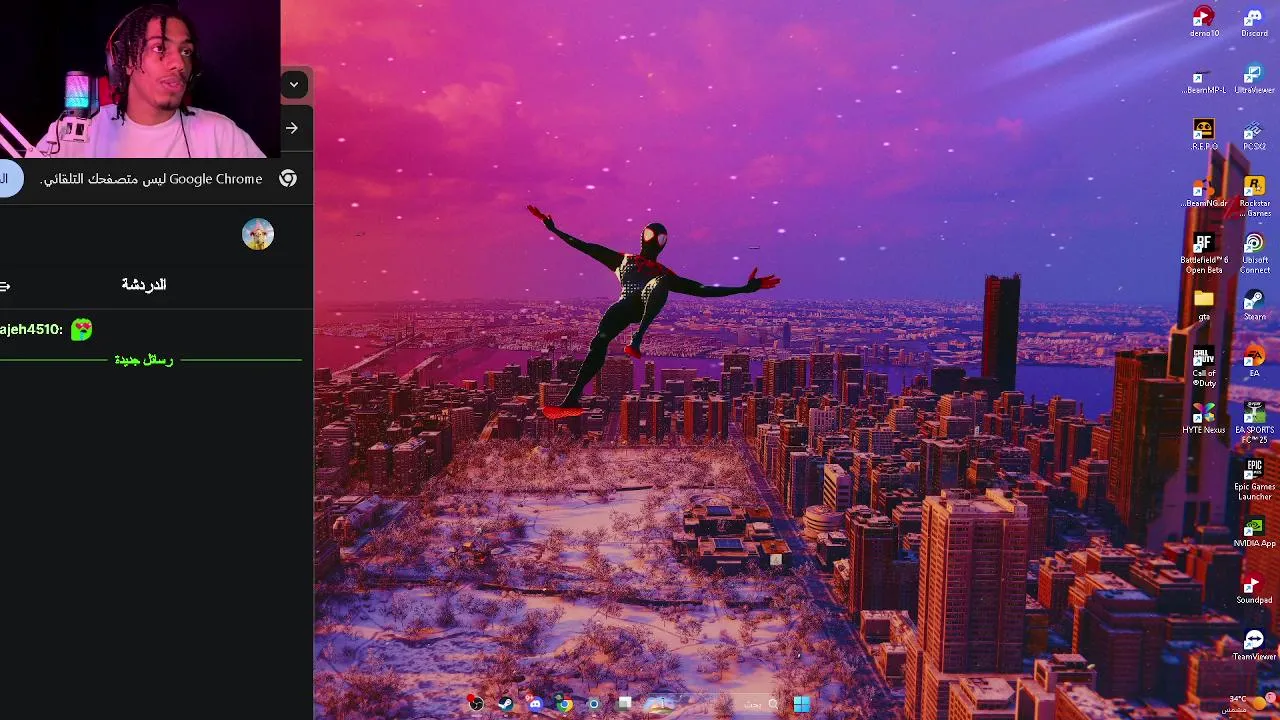Switch to OBS Studio in the taskbar
Screen dimensions: 1280x720
click(x=476, y=704)
